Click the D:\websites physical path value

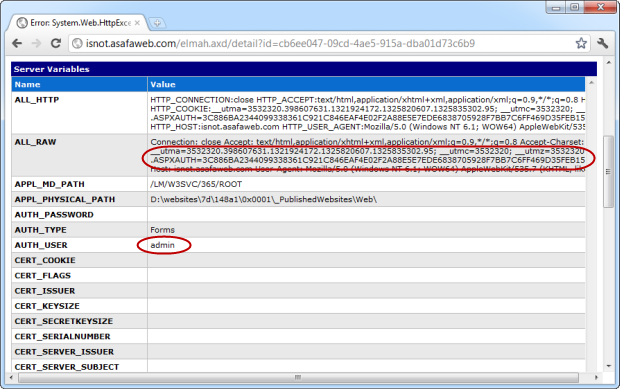263,199
